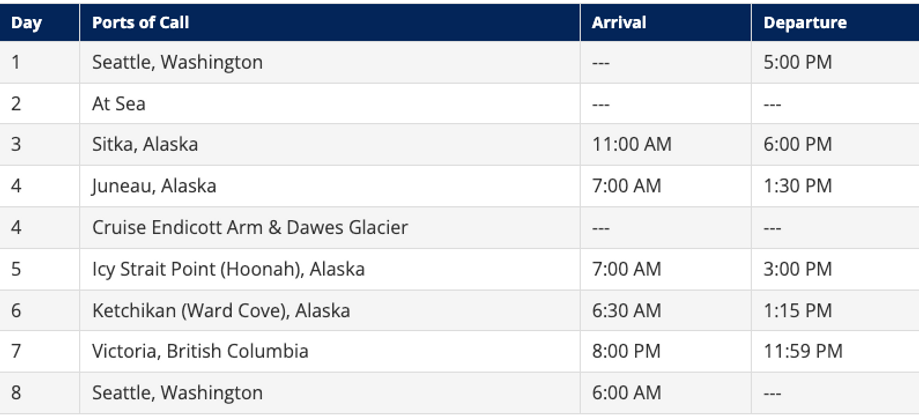Click the 5:00 PM Seattle departure time

798,62
